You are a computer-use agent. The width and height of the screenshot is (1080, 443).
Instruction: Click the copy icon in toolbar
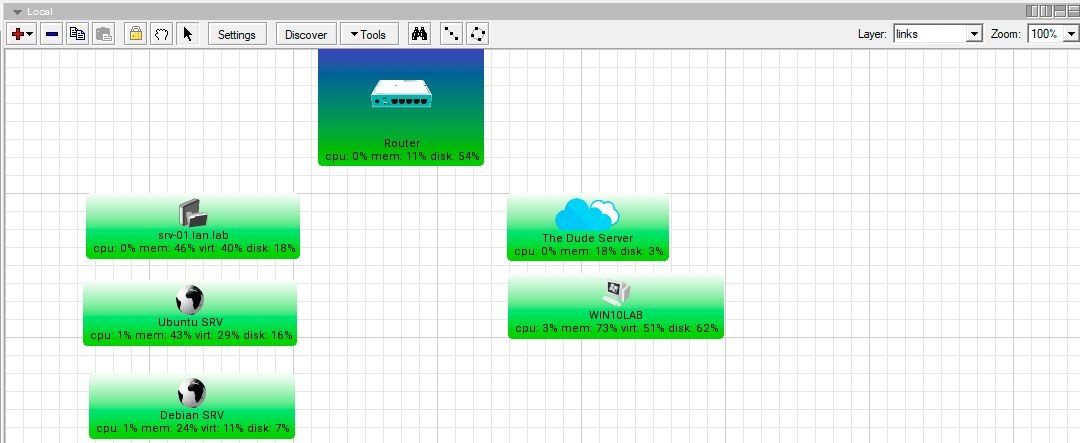coord(77,34)
